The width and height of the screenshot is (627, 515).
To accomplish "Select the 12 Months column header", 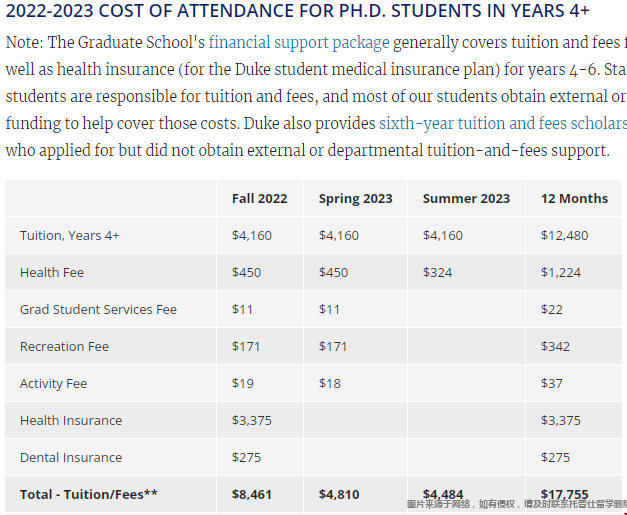I will pyautogui.click(x=574, y=198).
